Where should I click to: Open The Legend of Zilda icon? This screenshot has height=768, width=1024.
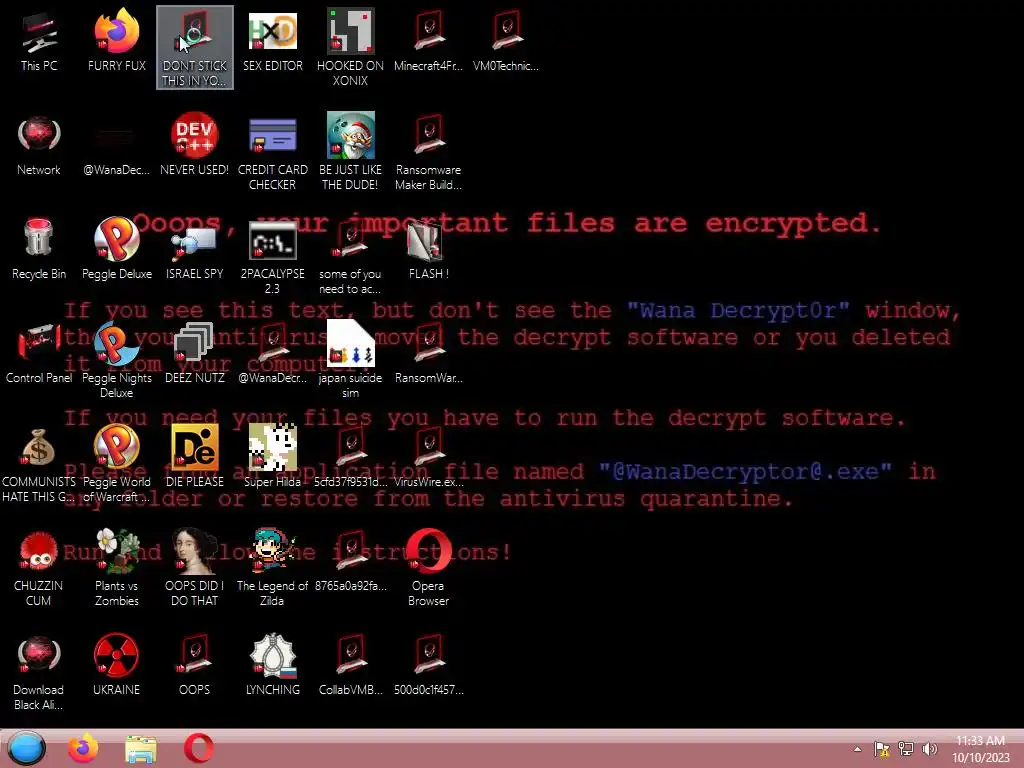272,568
